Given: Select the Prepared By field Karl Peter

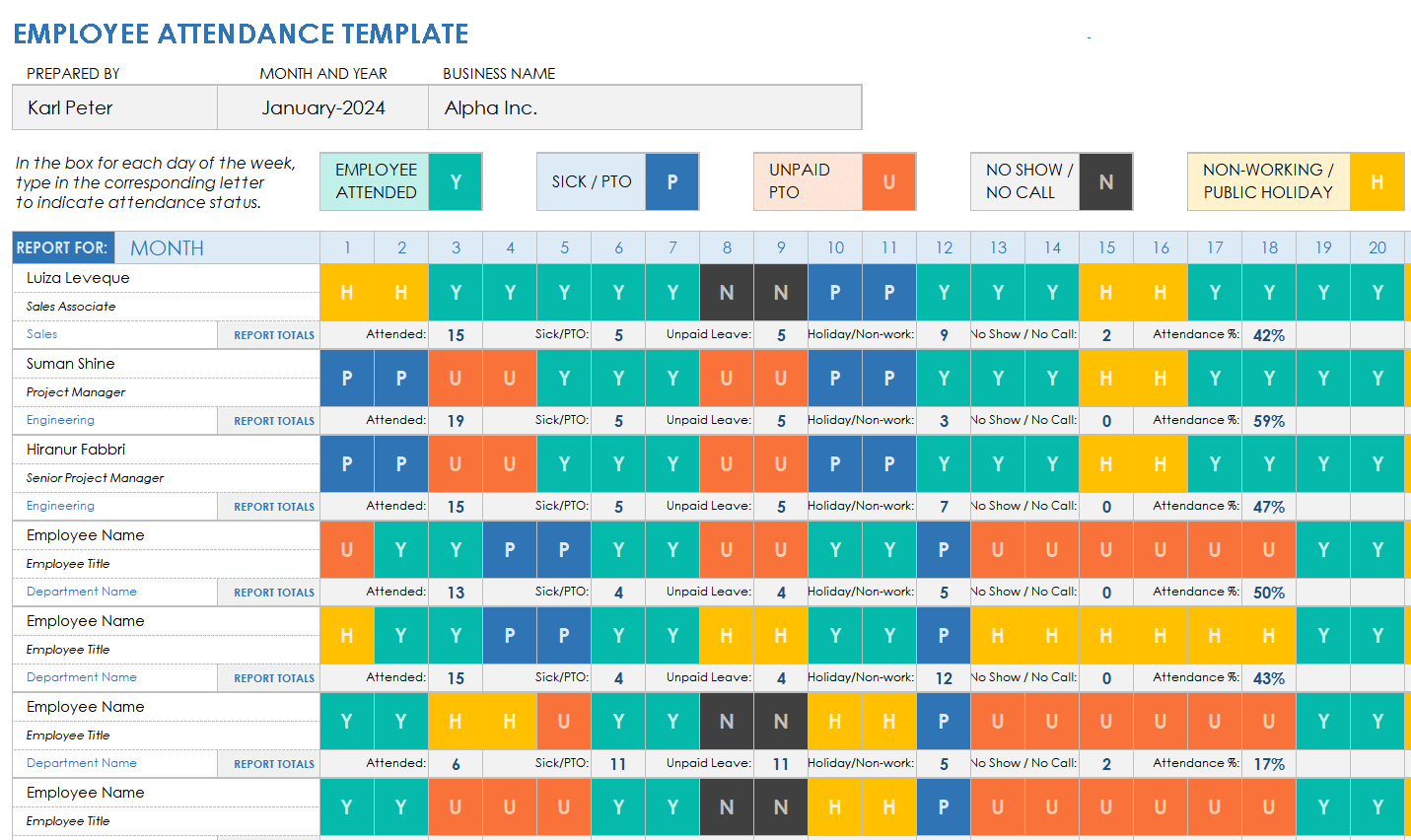Looking at the screenshot, I should point(115,107).
